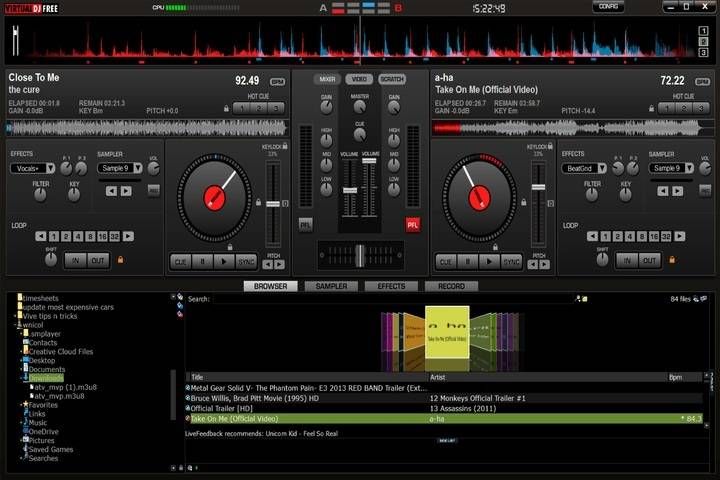Switch center panel to MIXER
The width and height of the screenshot is (720, 480).
coord(327,79)
